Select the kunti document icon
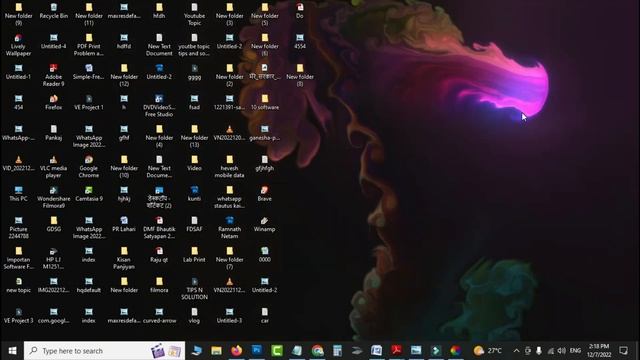This screenshot has height=360, width=640. tap(194, 194)
